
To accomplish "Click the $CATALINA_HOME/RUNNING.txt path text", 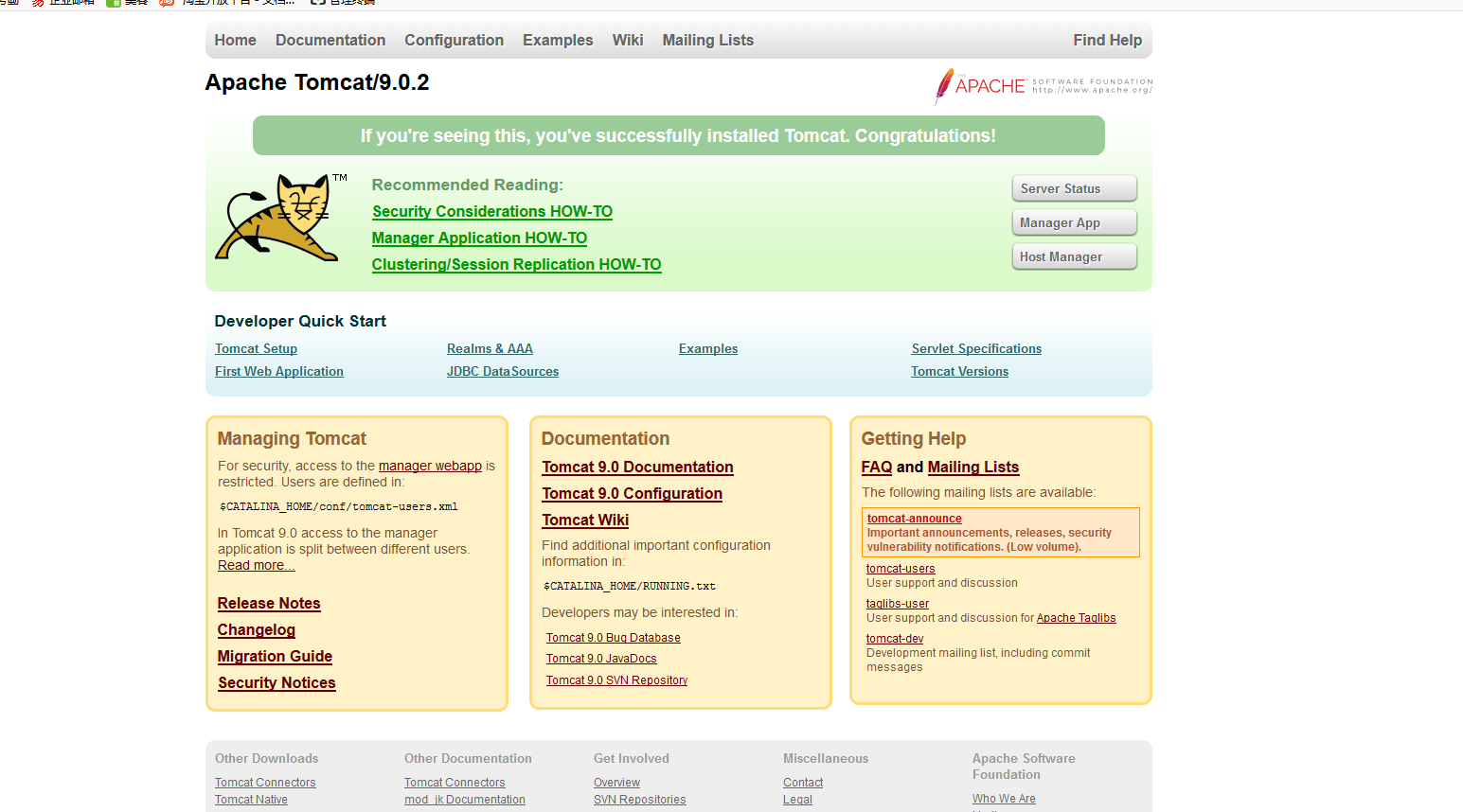I will tap(630, 586).
